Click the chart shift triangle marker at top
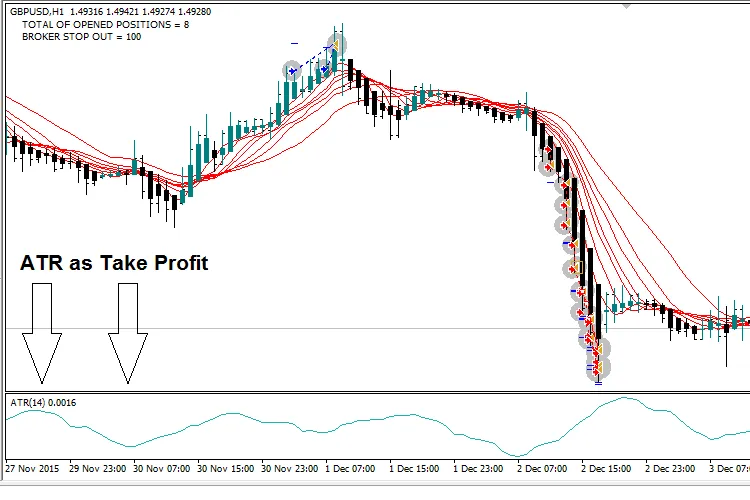 [626, 4]
